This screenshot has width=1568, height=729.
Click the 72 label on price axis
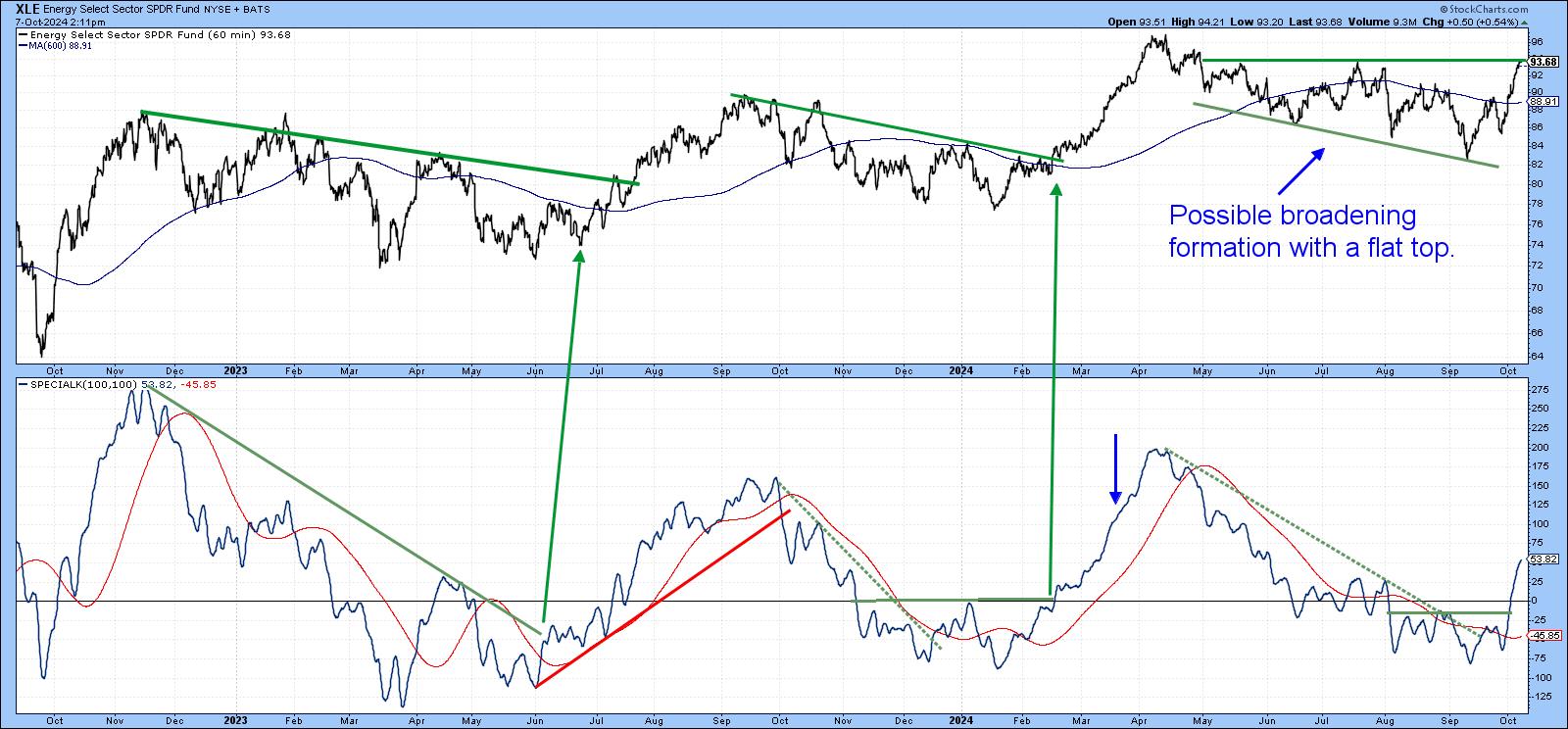(x=1537, y=267)
